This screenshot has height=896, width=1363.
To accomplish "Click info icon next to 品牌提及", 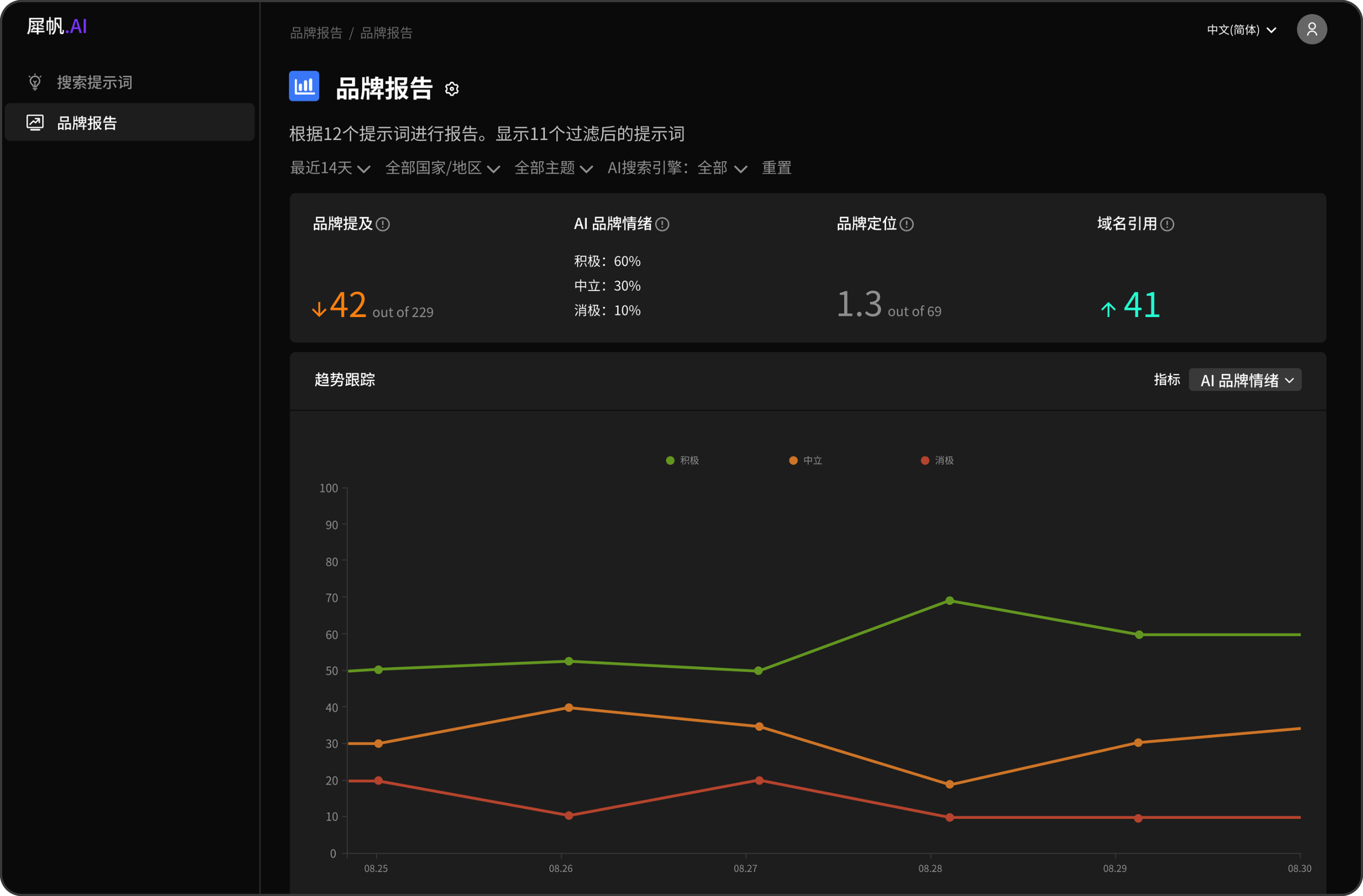I will point(383,225).
